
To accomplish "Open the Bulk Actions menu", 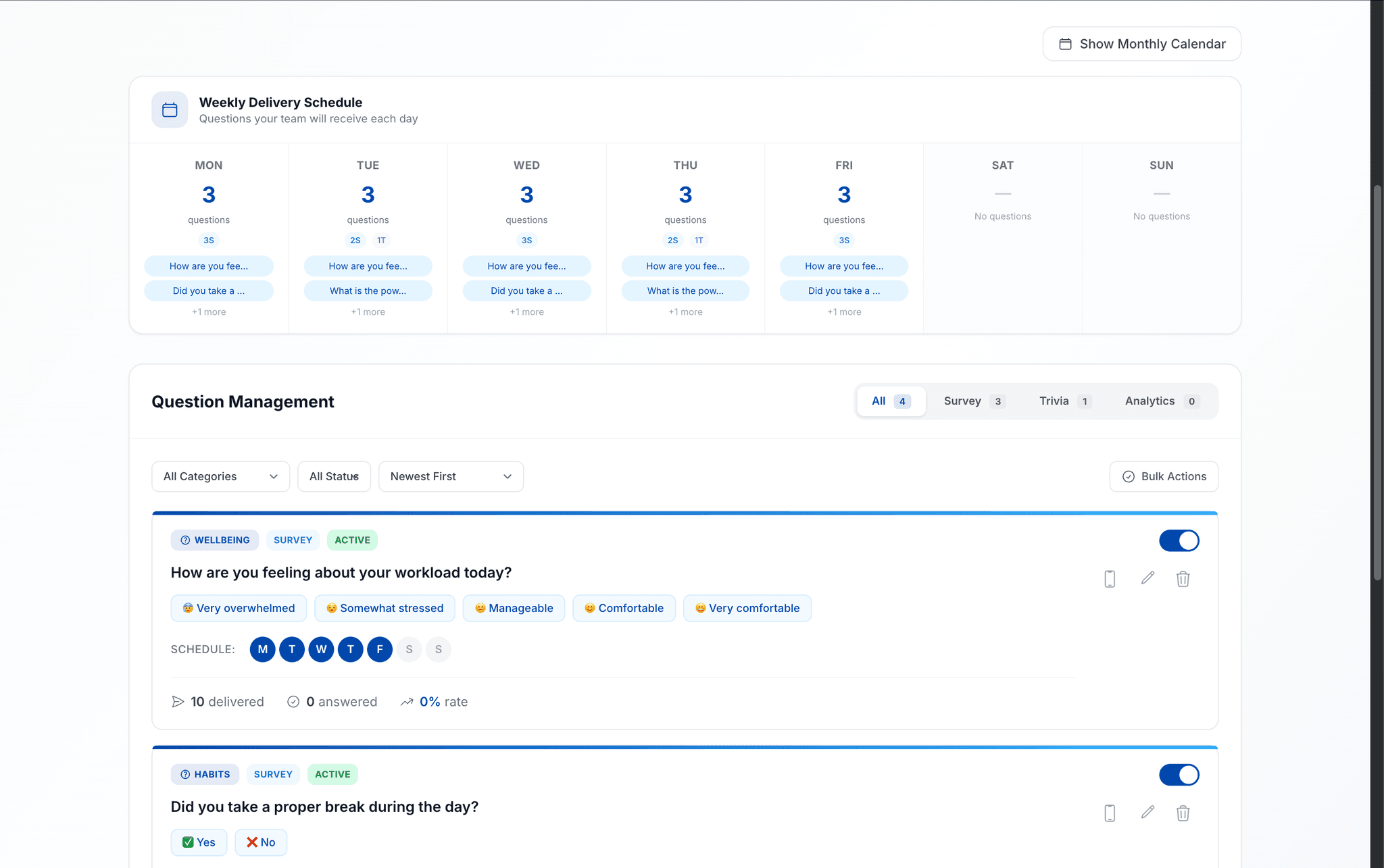I will [1163, 476].
